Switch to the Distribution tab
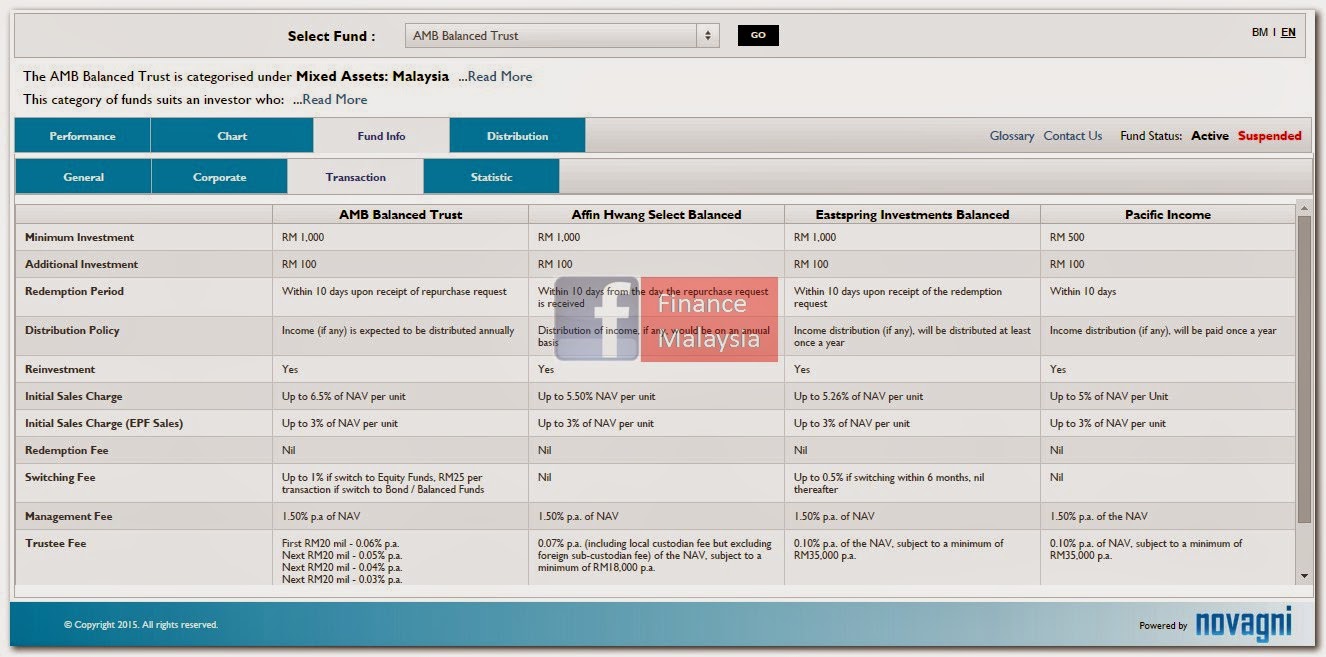 516,135
